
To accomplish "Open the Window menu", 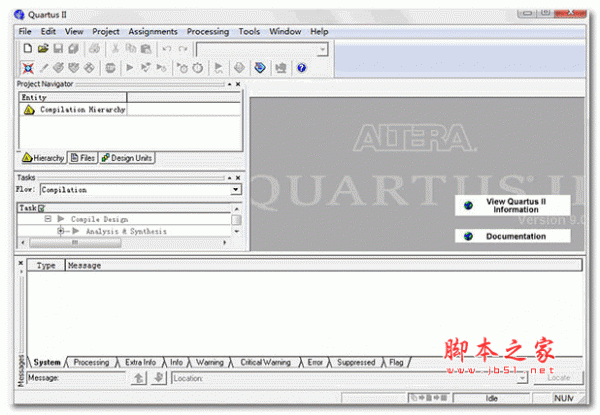I will click(x=285, y=31).
